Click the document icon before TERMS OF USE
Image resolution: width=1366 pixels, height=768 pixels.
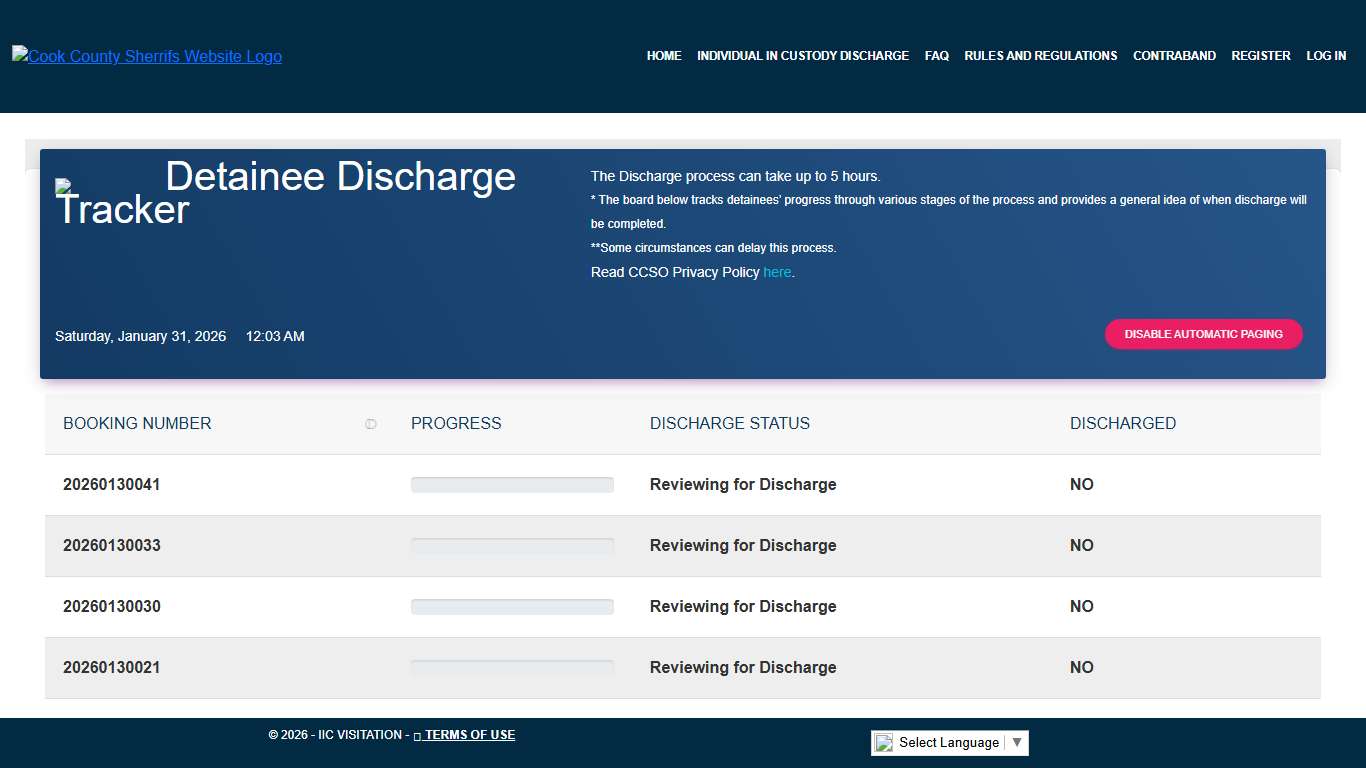tap(416, 735)
